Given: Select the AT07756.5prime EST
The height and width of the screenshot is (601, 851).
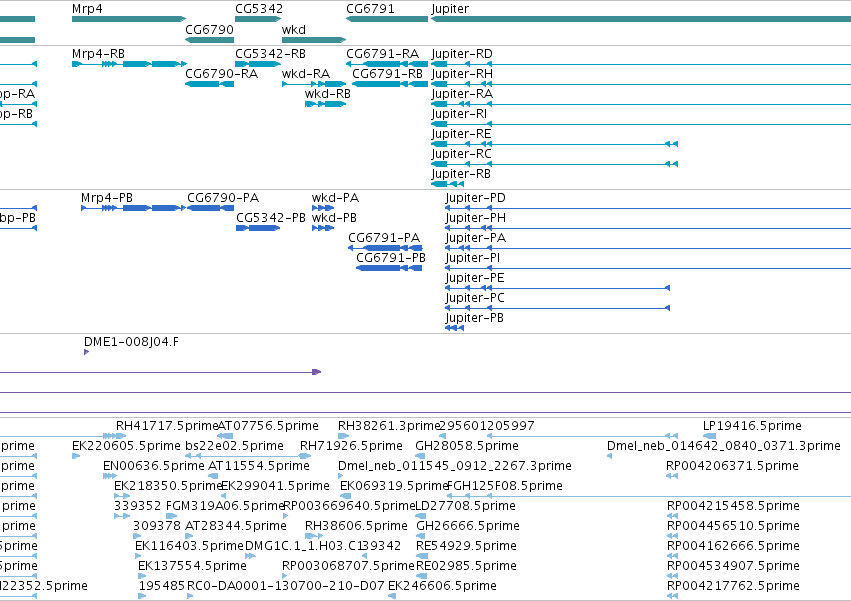Looking at the screenshot, I should 225,436.
